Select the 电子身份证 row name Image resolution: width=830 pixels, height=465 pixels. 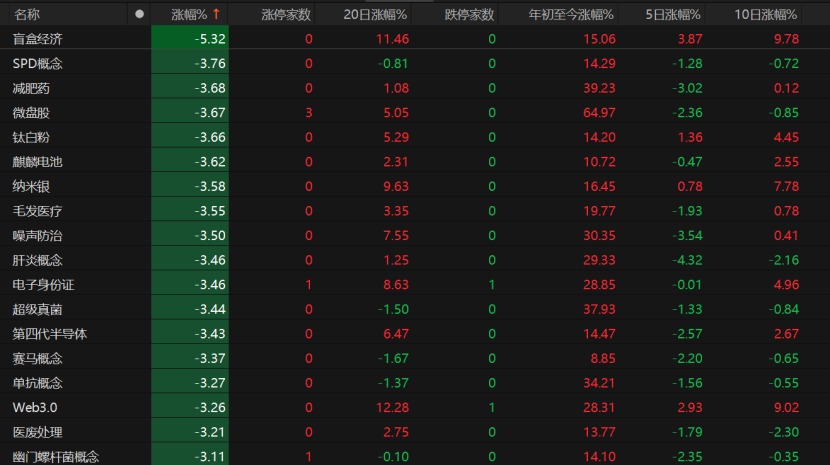(x=43, y=284)
